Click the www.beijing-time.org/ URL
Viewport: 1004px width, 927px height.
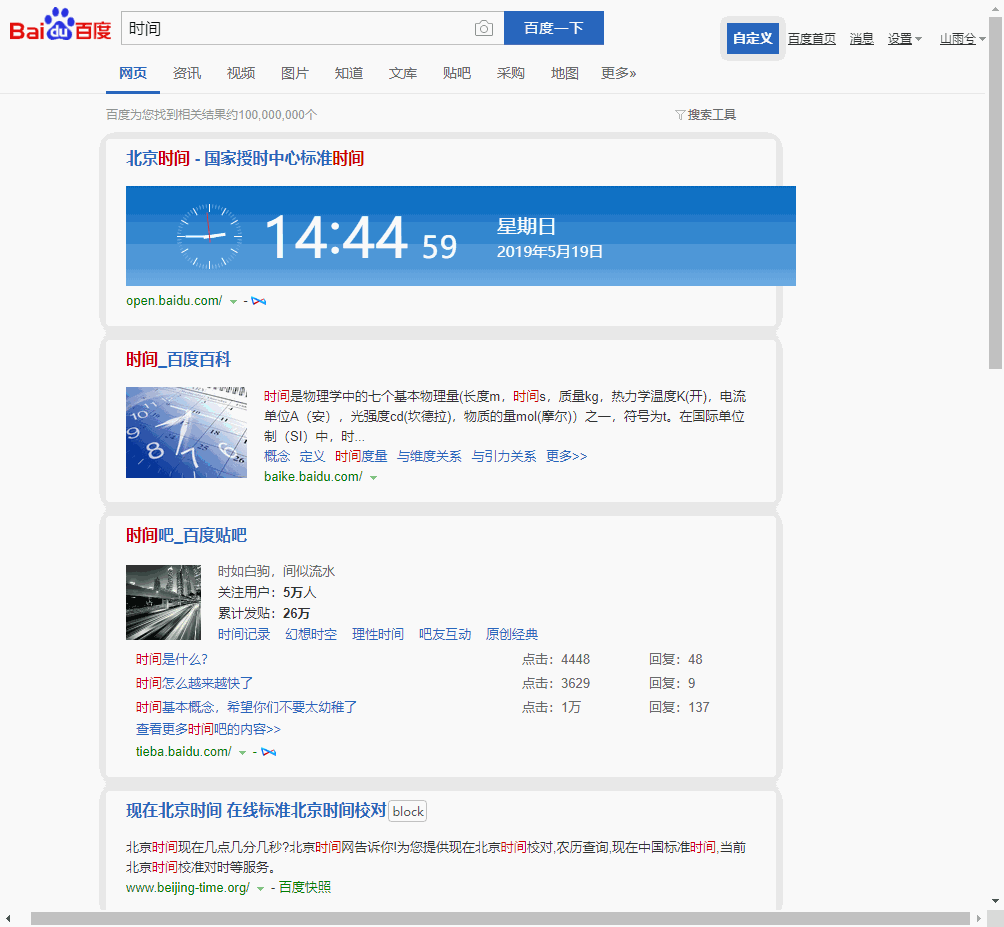188,888
